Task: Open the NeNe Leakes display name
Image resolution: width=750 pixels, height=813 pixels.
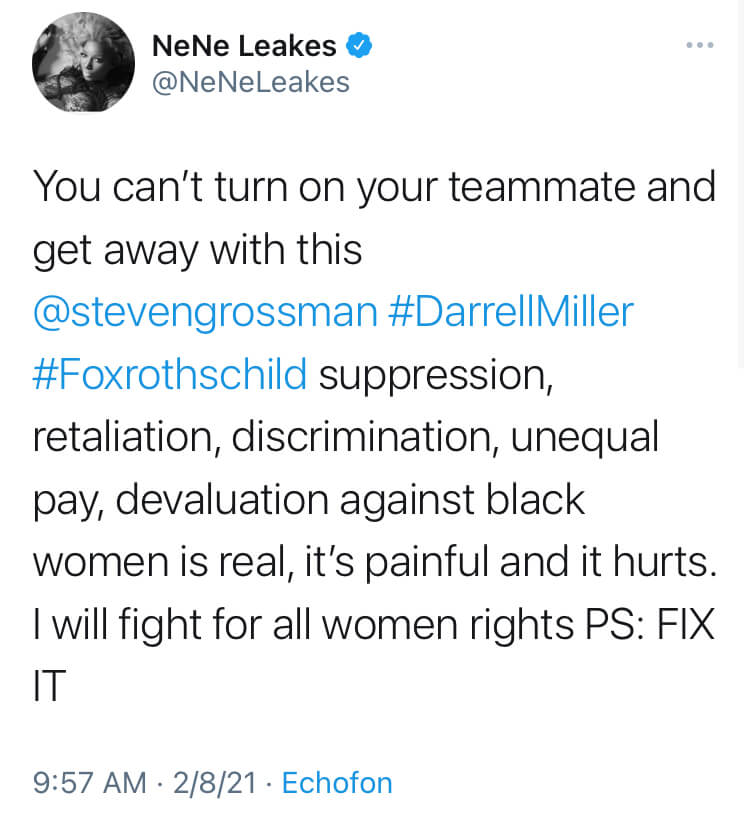Action: pyautogui.click(x=244, y=46)
